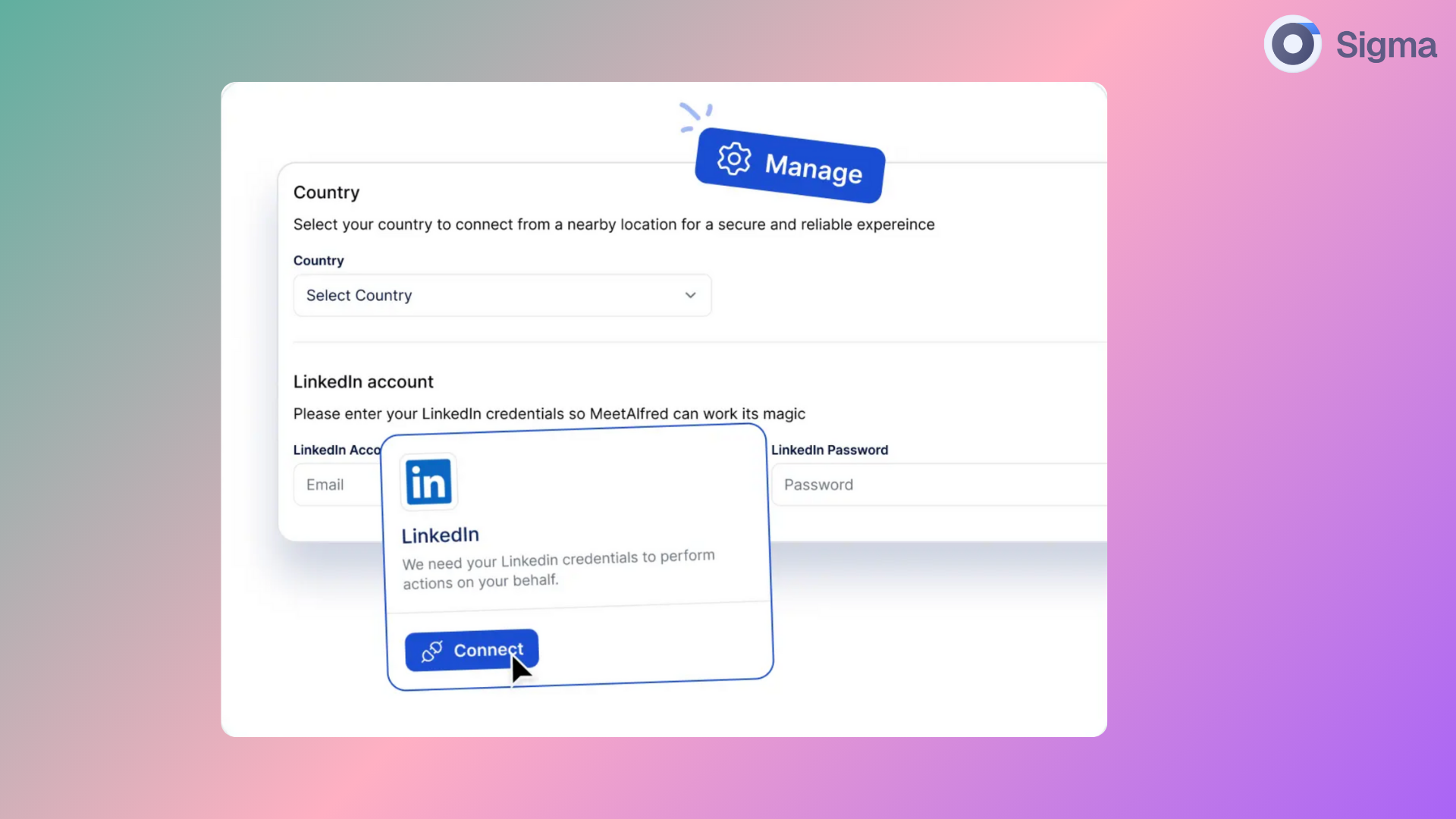This screenshot has width=1456, height=819.
Task: Click the Connect button in LinkedIn card
Action: coord(472,650)
